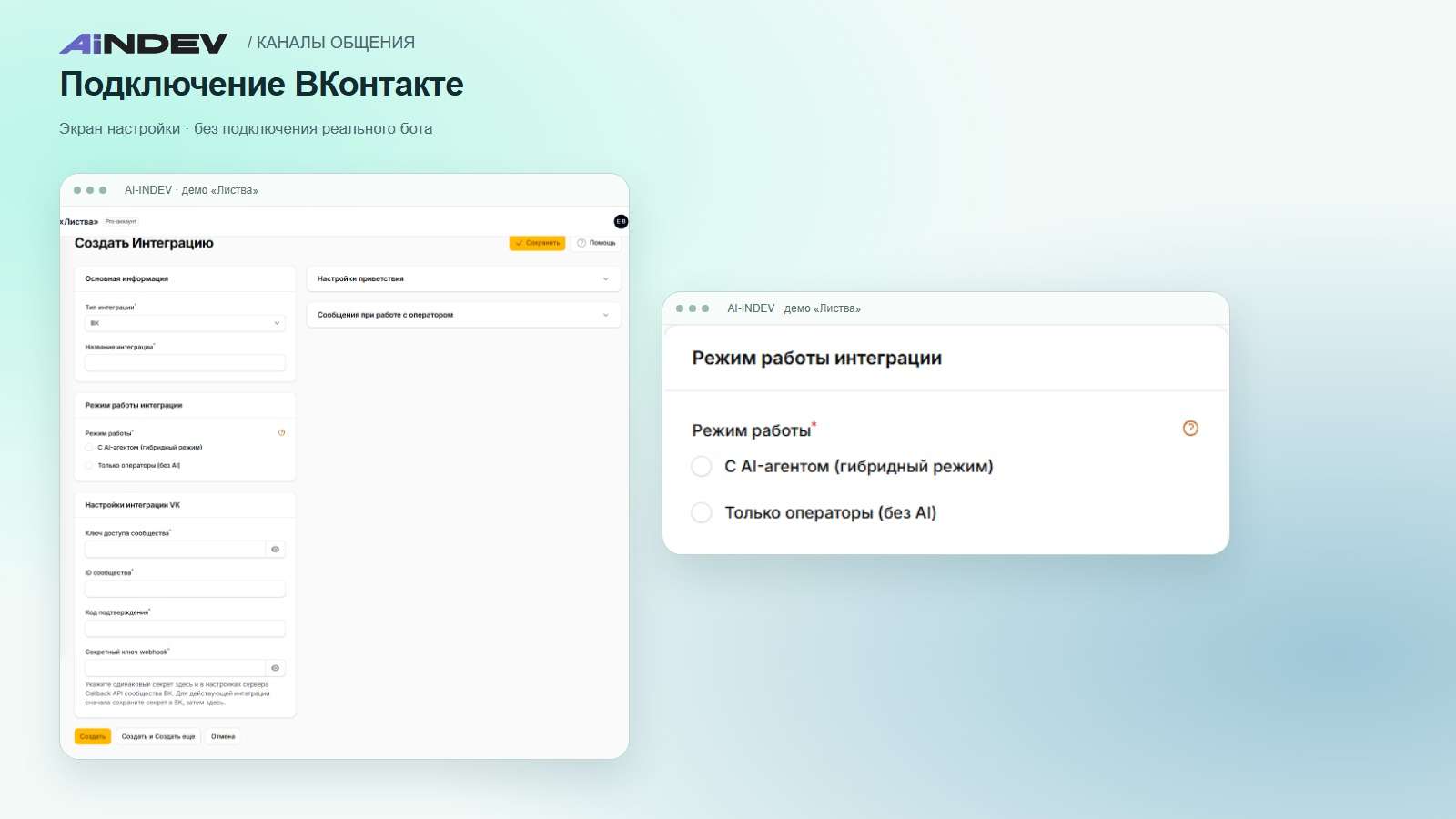
Task: Click the «Листва» account name in header
Action: click(79, 221)
